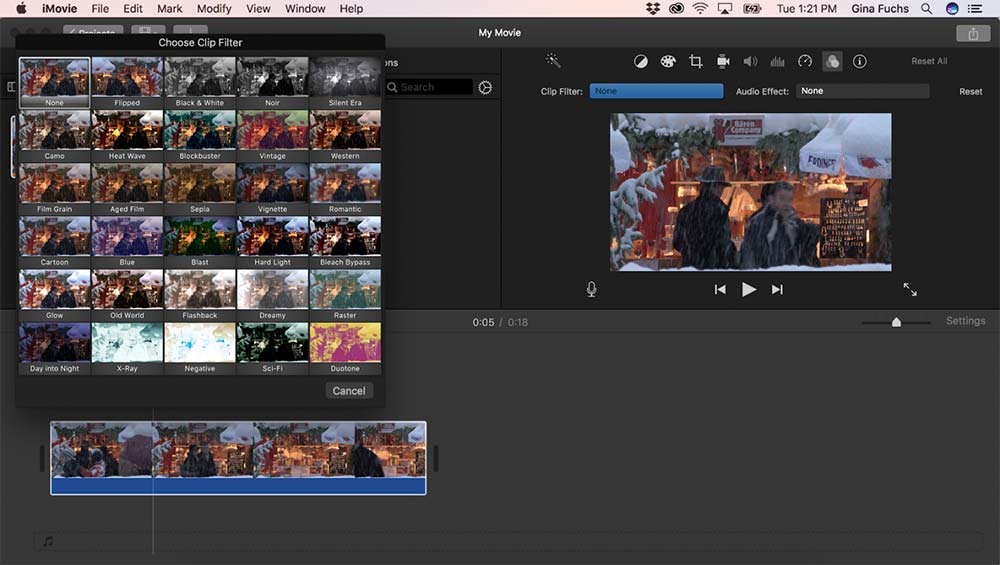The image size is (1000, 565).
Task: Apply the Cartoon filter
Action: coord(54,242)
